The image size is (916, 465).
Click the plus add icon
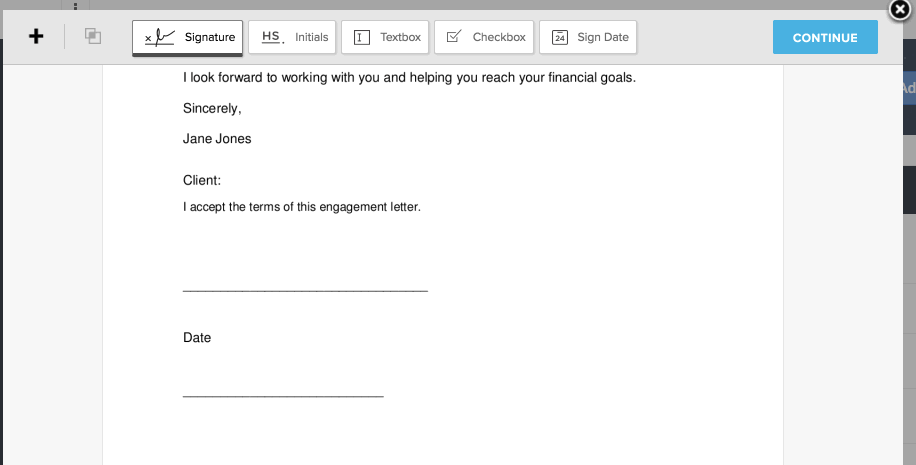click(x=36, y=36)
